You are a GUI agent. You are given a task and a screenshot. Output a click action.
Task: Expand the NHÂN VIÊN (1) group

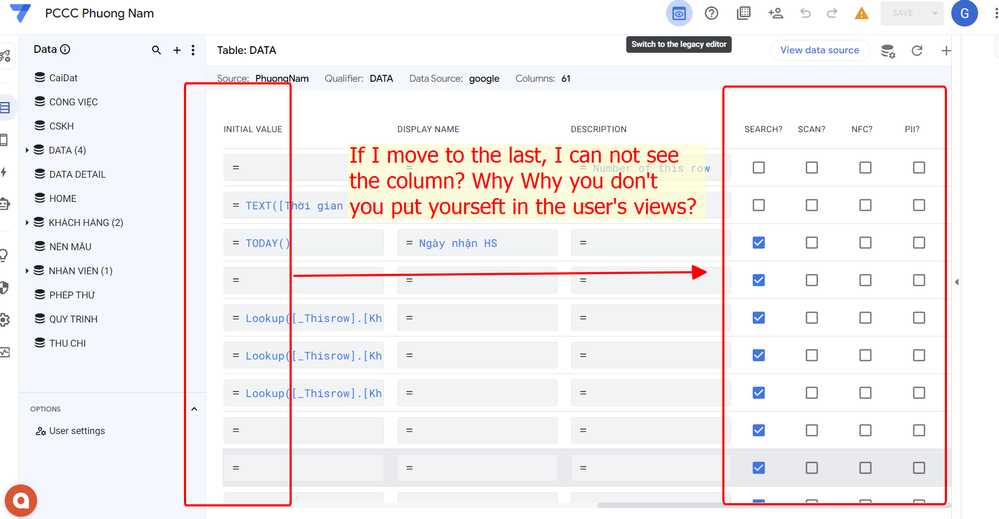point(27,271)
